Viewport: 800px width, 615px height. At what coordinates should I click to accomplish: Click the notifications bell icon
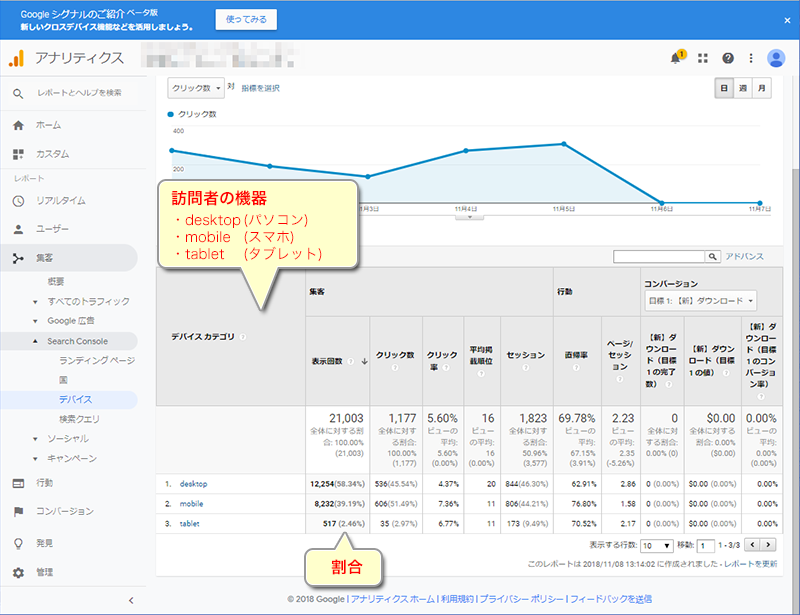point(677,58)
